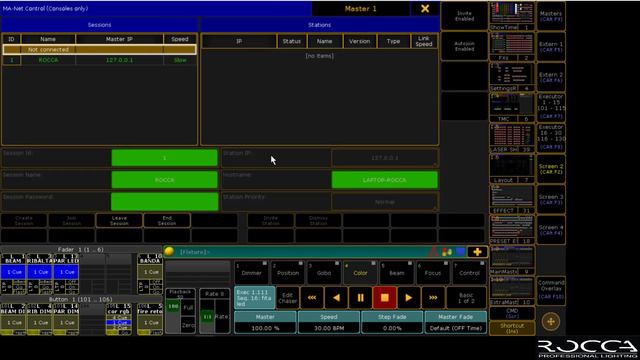Open the PRESET E view thumbnail

(x=512, y=230)
